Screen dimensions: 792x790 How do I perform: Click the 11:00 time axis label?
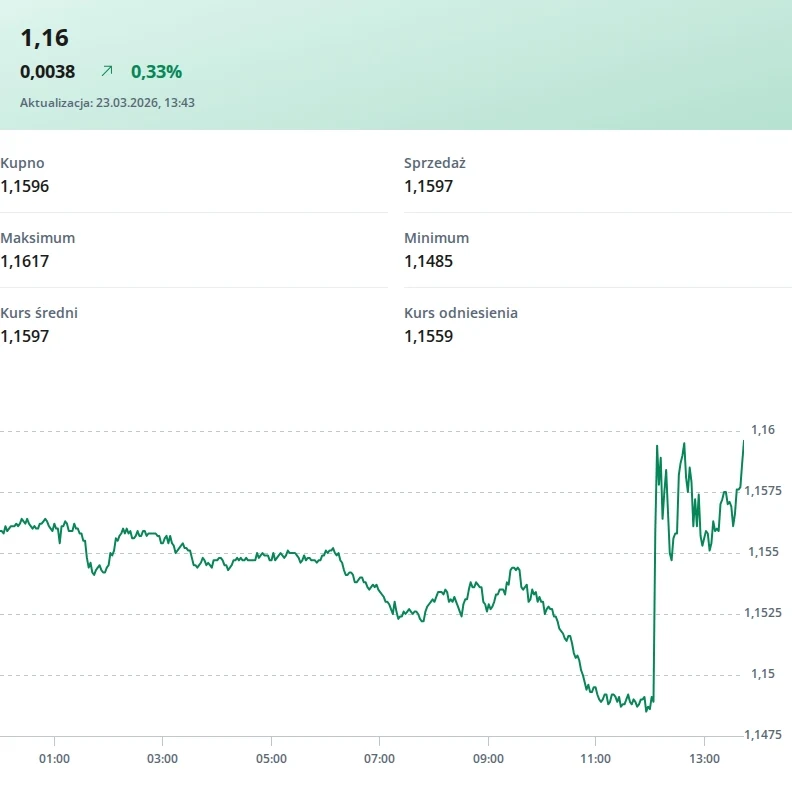click(596, 758)
